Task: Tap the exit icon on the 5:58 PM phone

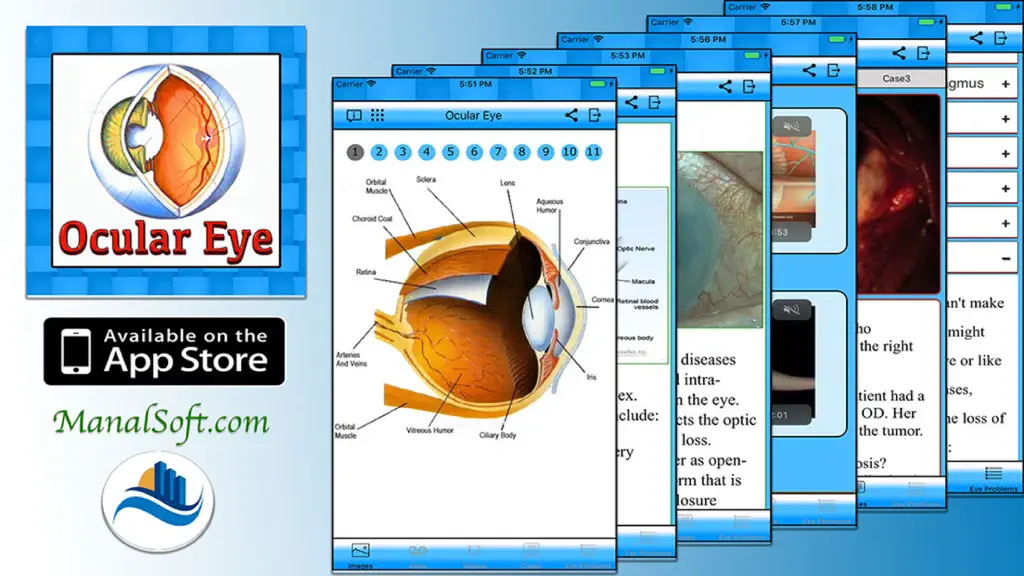Action: pyautogui.click(x=1000, y=38)
